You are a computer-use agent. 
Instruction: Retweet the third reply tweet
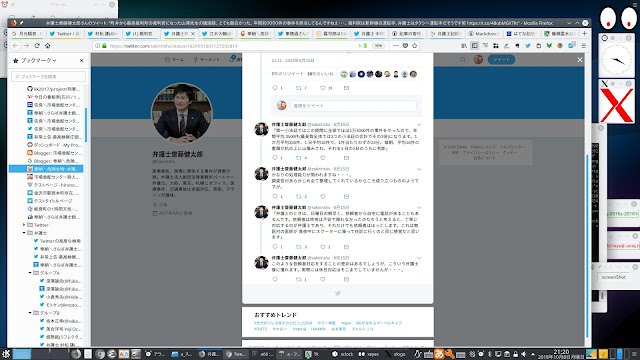tap(298, 247)
